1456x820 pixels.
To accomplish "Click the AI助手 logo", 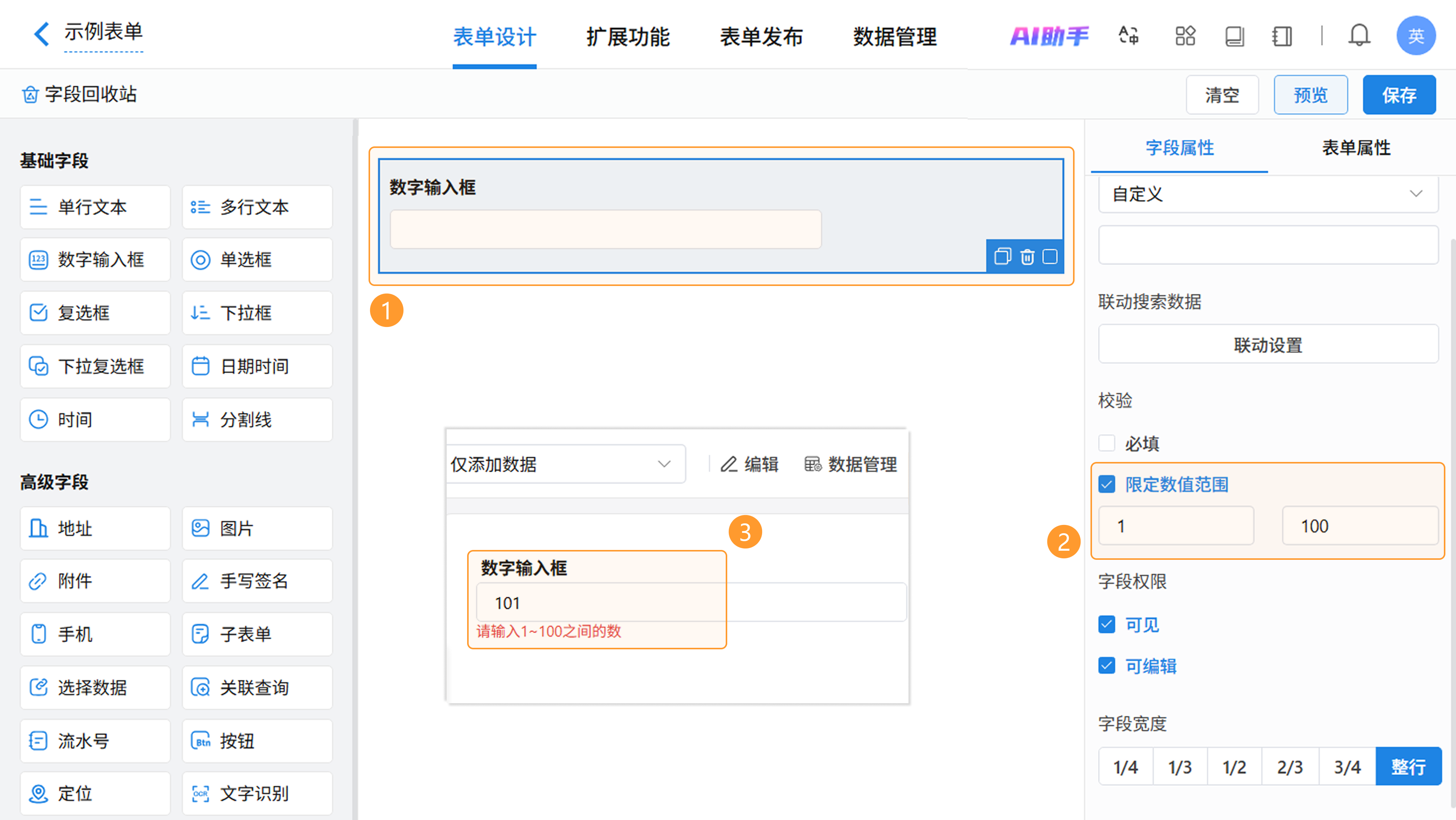I will (1049, 36).
